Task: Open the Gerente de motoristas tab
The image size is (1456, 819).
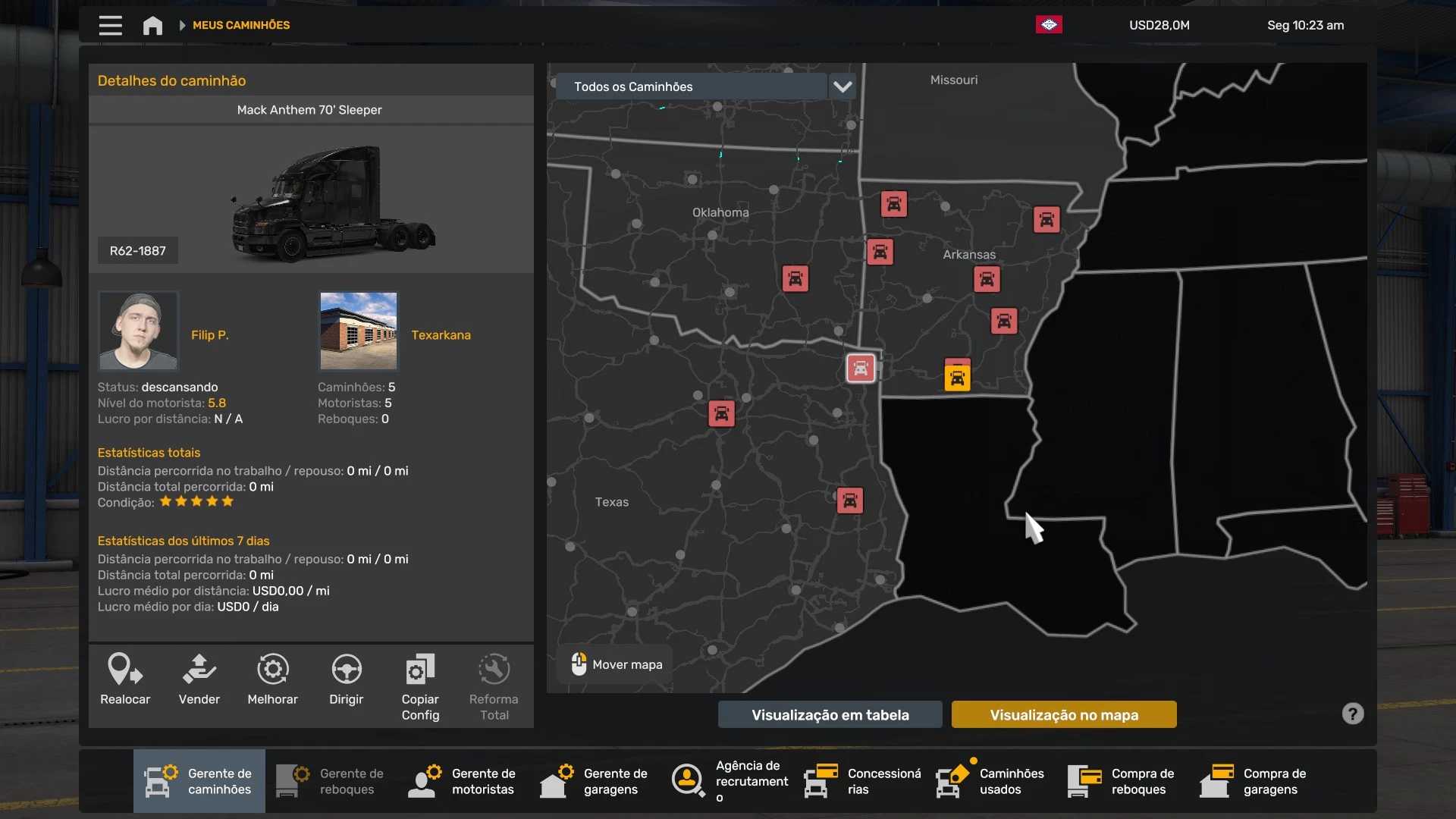Action: click(x=464, y=781)
